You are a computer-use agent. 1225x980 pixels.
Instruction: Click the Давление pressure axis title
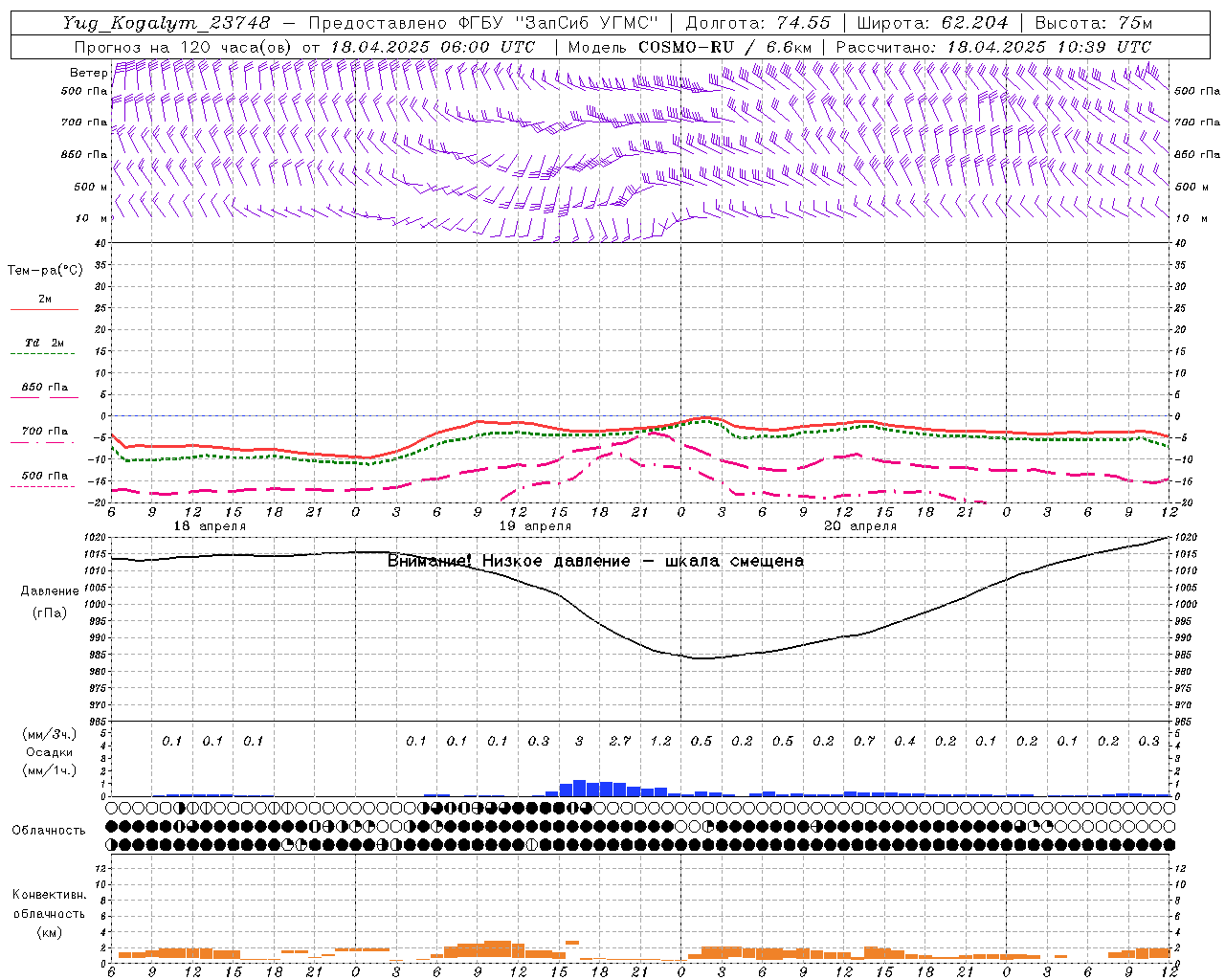click(50, 591)
